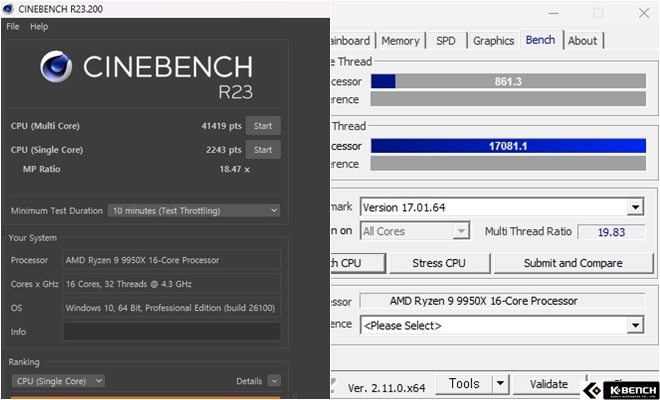Switch to the SPD tab in CPU-Z
The image size is (660, 400).
coord(446,41)
